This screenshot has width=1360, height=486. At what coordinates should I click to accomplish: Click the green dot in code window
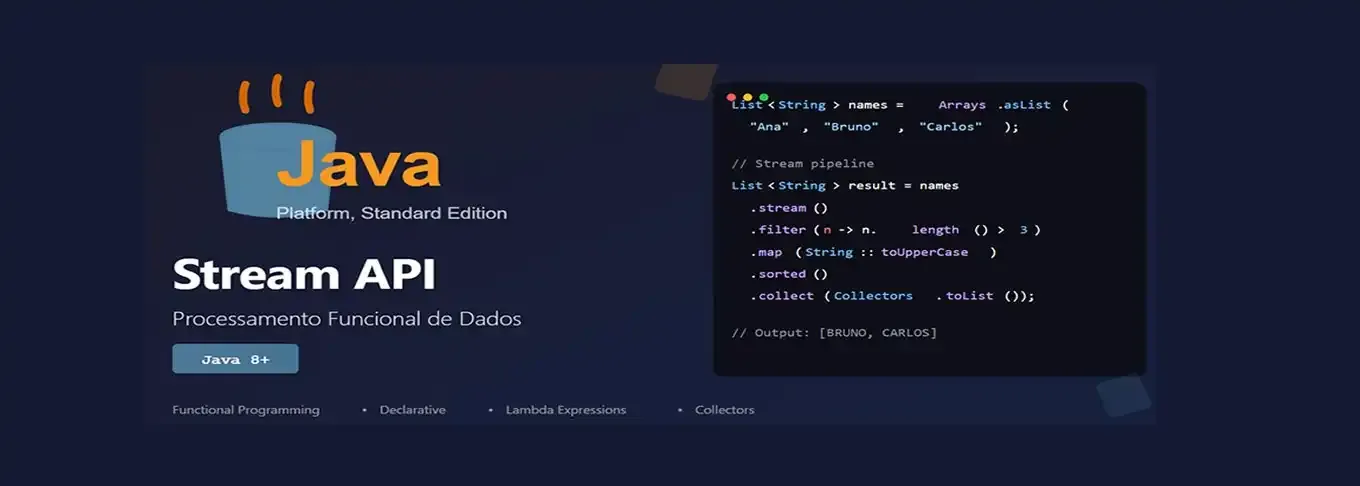click(764, 97)
